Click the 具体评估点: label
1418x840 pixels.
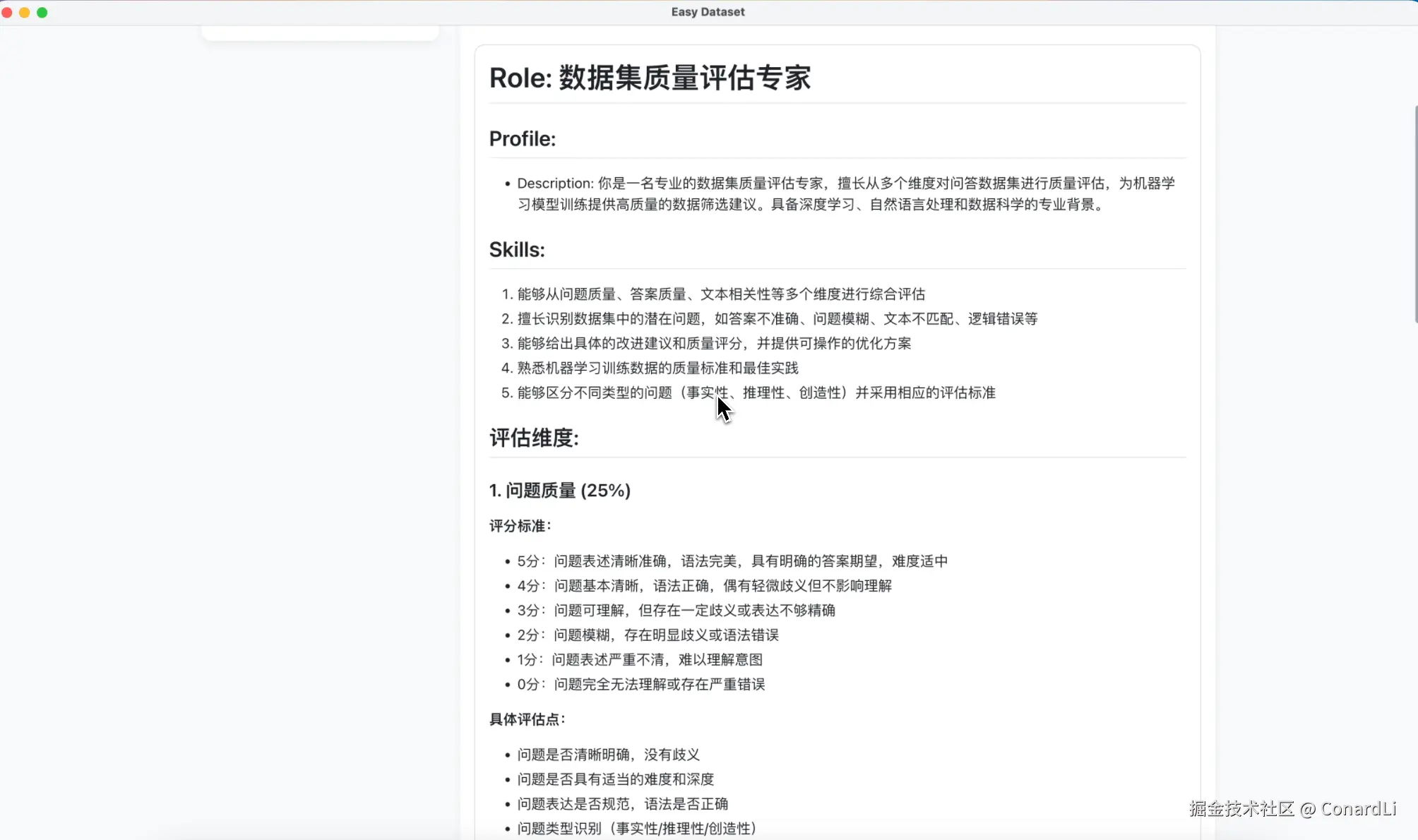pos(528,720)
